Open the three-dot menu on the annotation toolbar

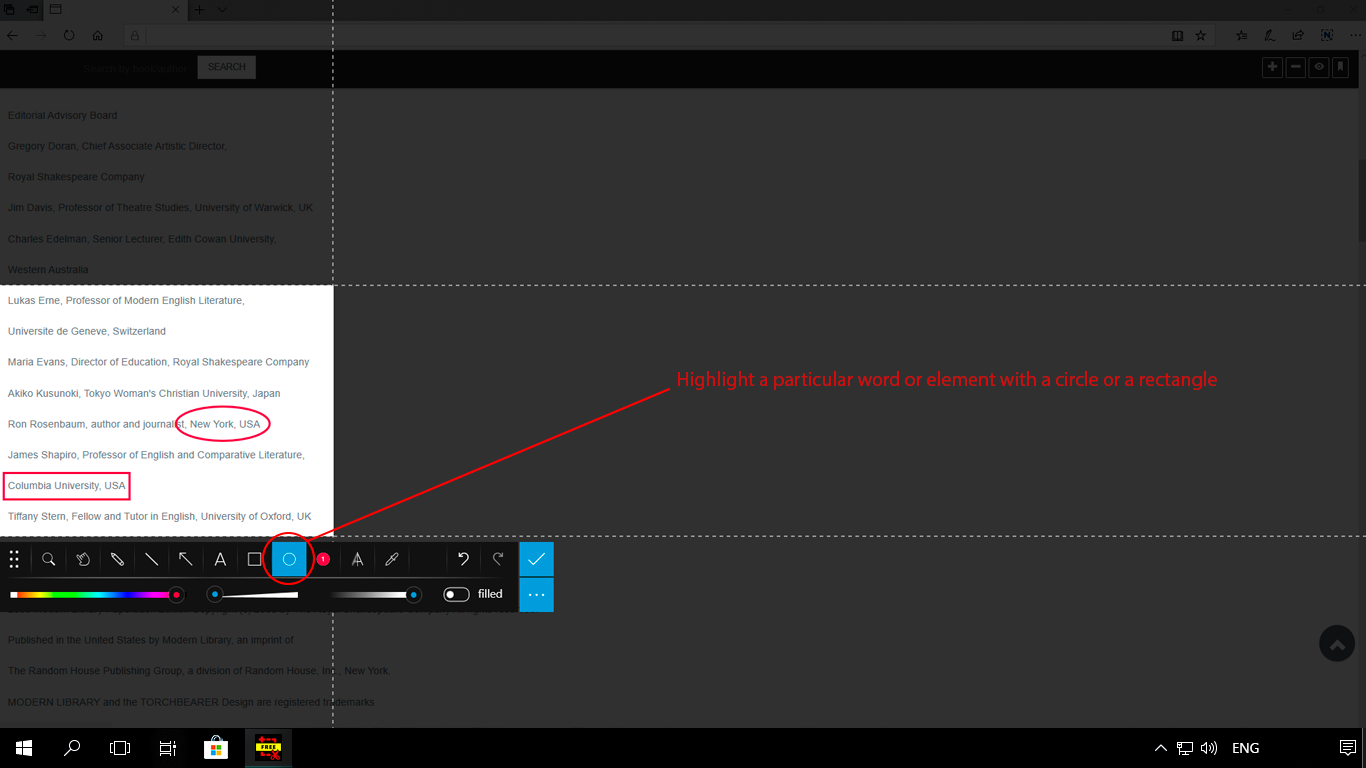pyautogui.click(x=536, y=594)
